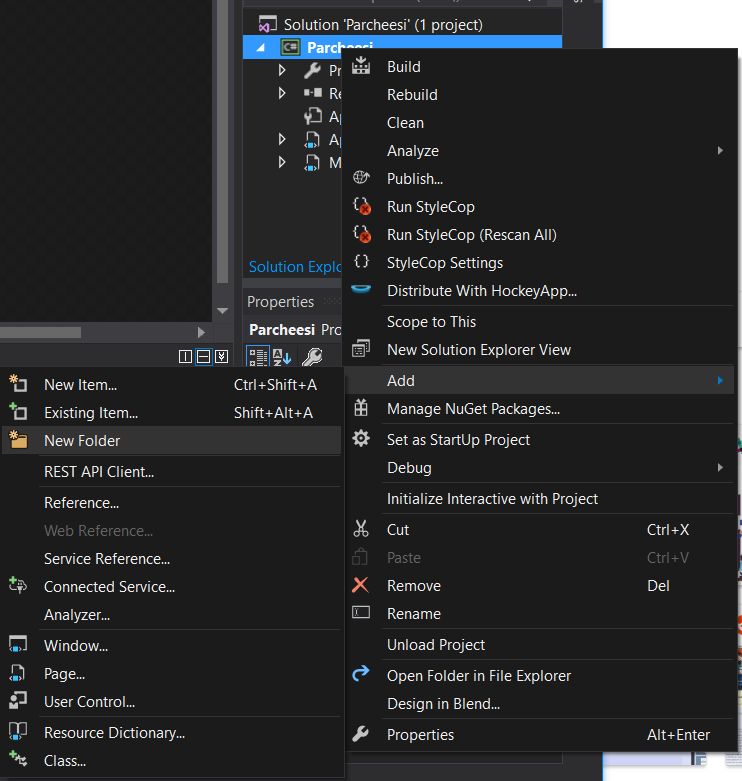Click the Open Folder in File Explorer arrow icon
The height and width of the screenshot is (781, 742).
pos(362,676)
